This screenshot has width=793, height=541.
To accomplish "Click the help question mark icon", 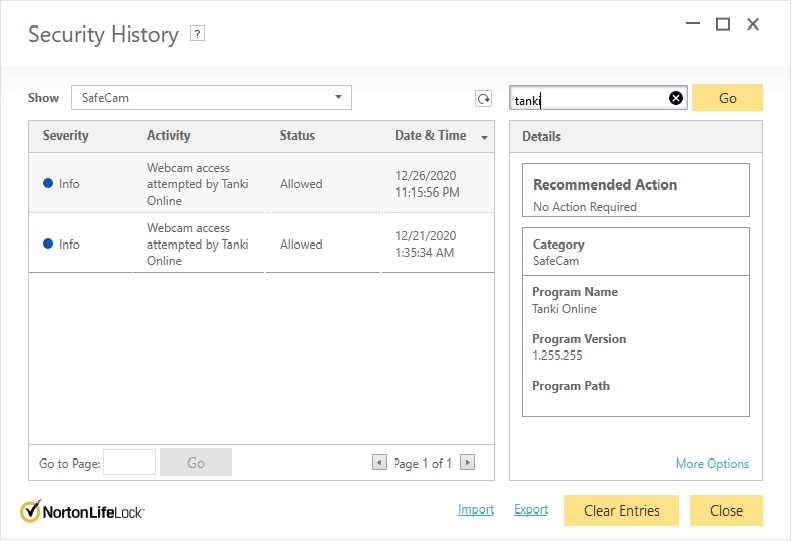I will click(x=198, y=34).
